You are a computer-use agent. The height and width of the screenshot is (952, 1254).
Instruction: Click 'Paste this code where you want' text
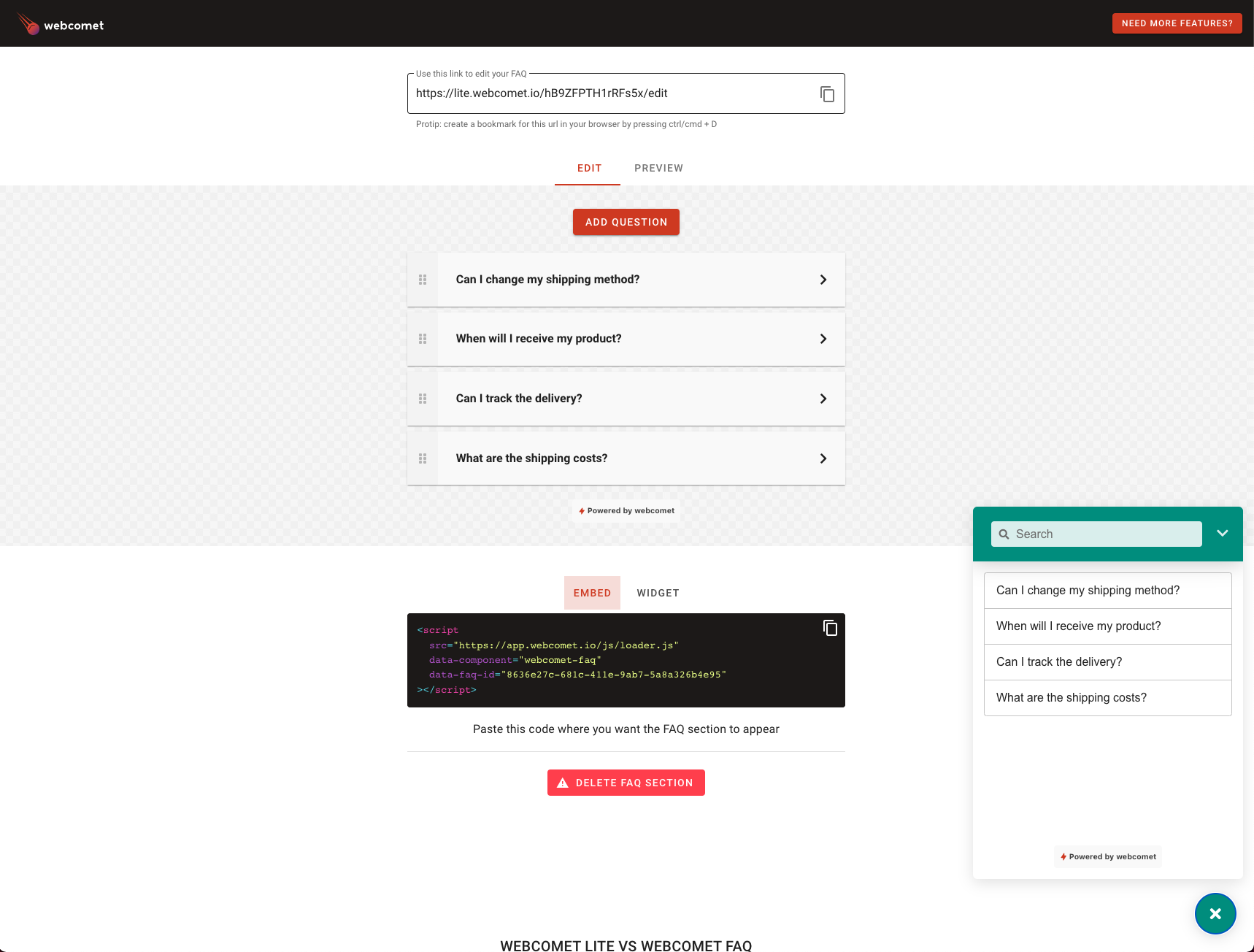626,729
